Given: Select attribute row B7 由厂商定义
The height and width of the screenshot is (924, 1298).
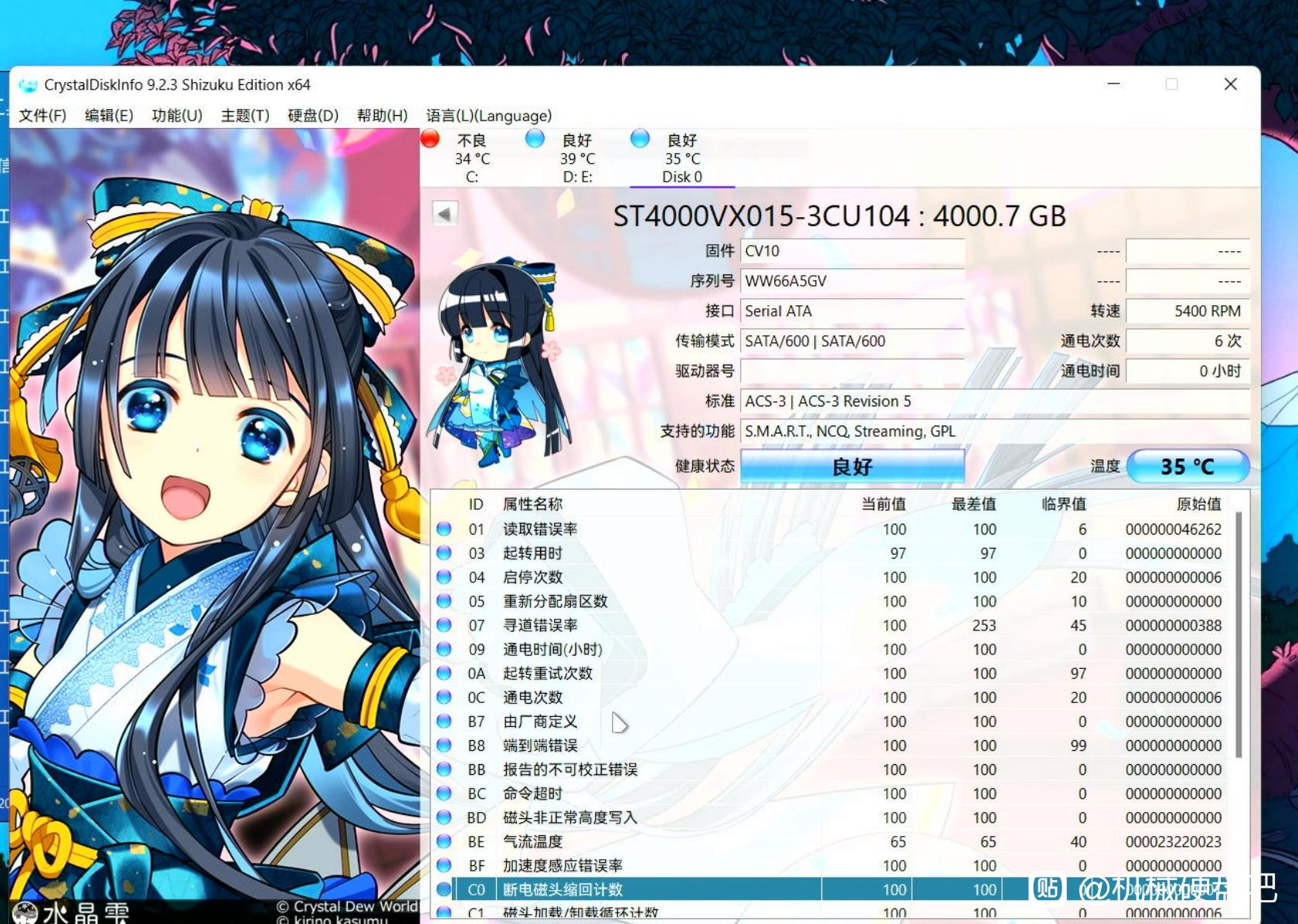Looking at the screenshot, I should click(832, 721).
